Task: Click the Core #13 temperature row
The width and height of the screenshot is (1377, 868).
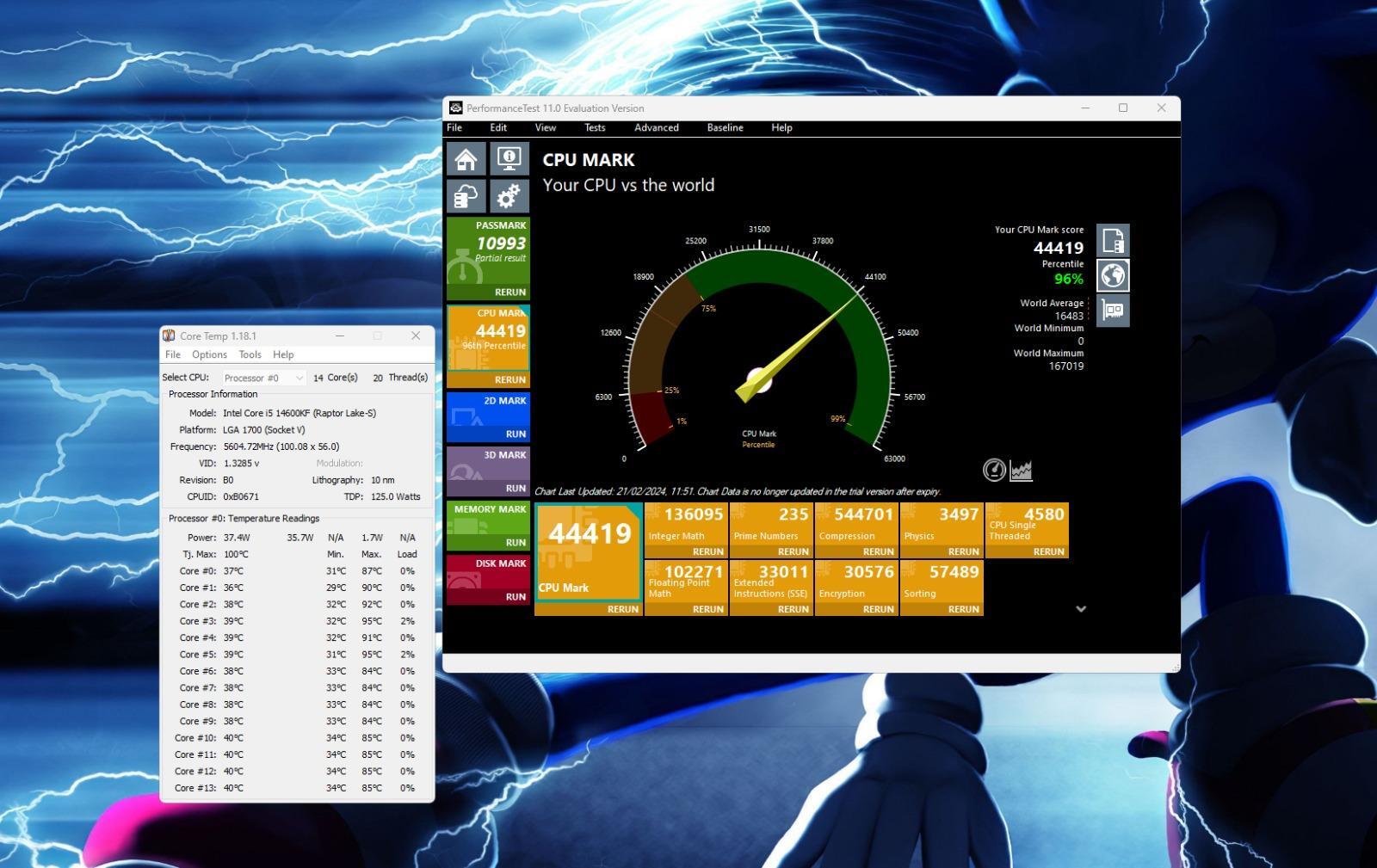Action: [297, 788]
